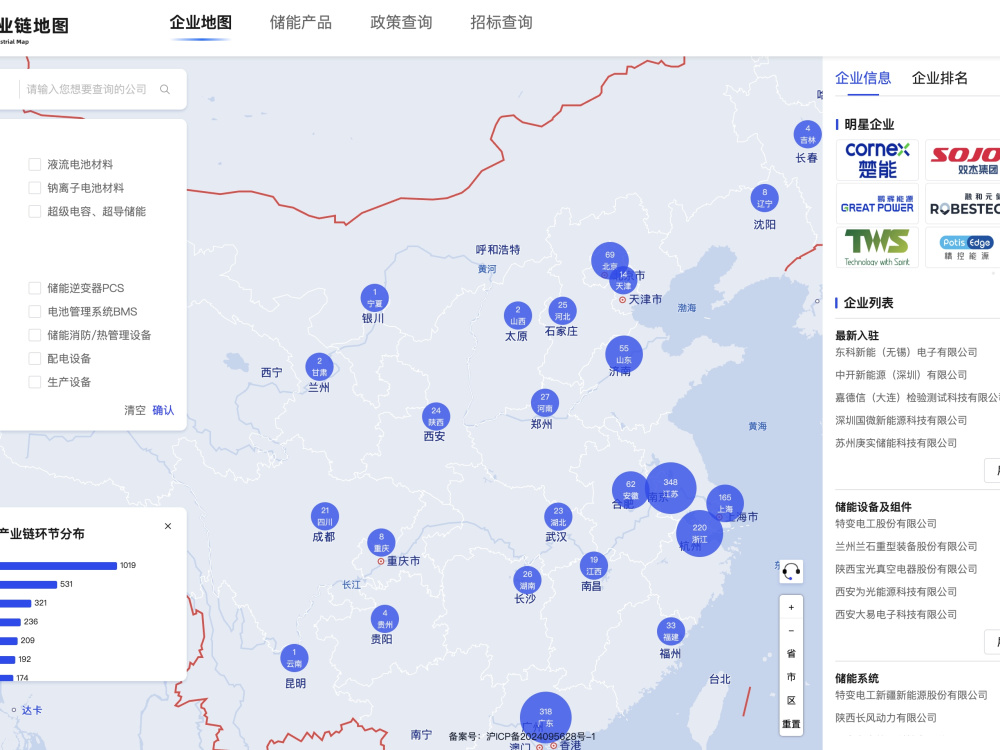Click 重置 to reset the map
The height and width of the screenshot is (750, 1000).
coord(791,724)
